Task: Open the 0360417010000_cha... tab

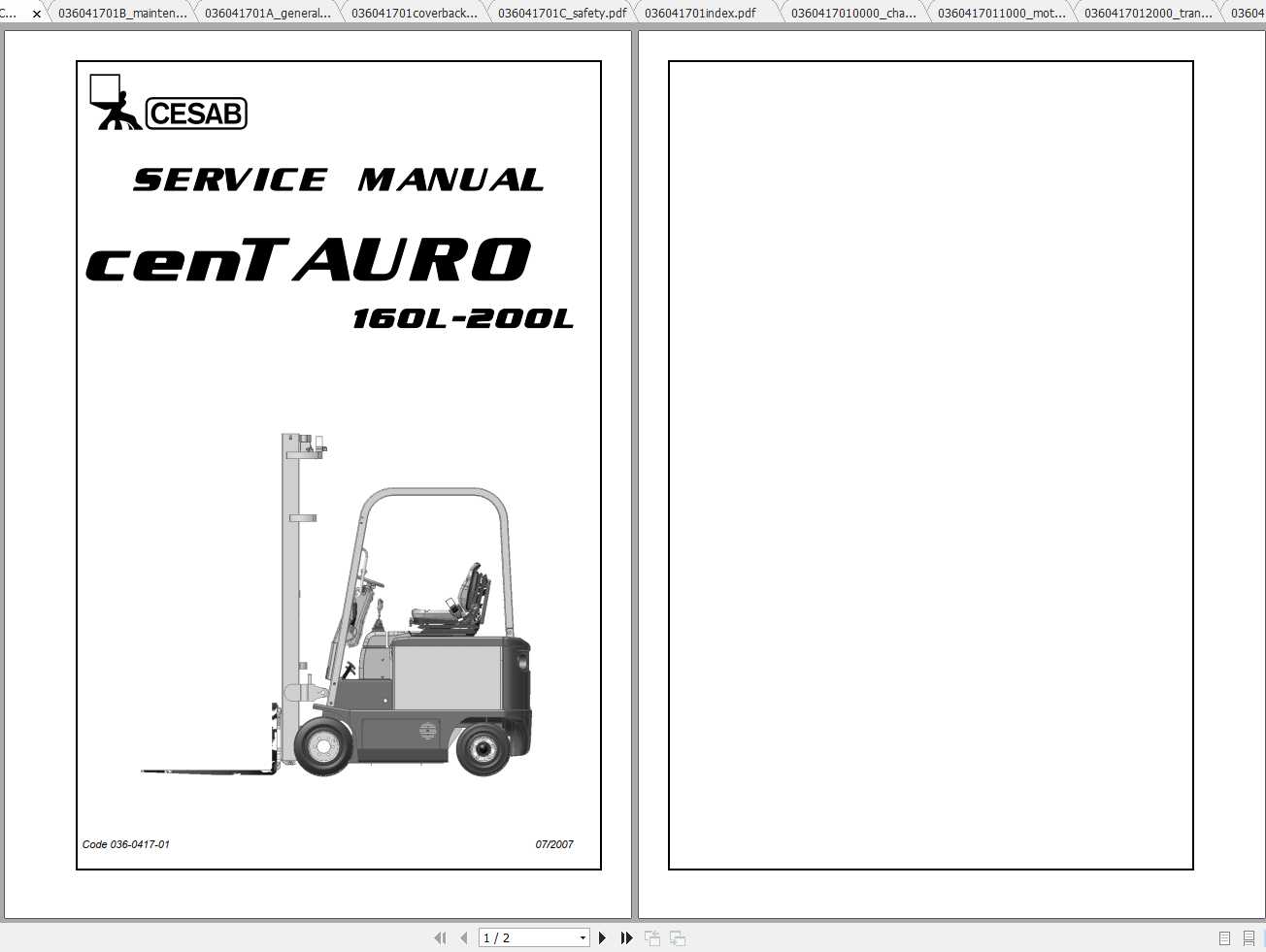Action: (853, 13)
